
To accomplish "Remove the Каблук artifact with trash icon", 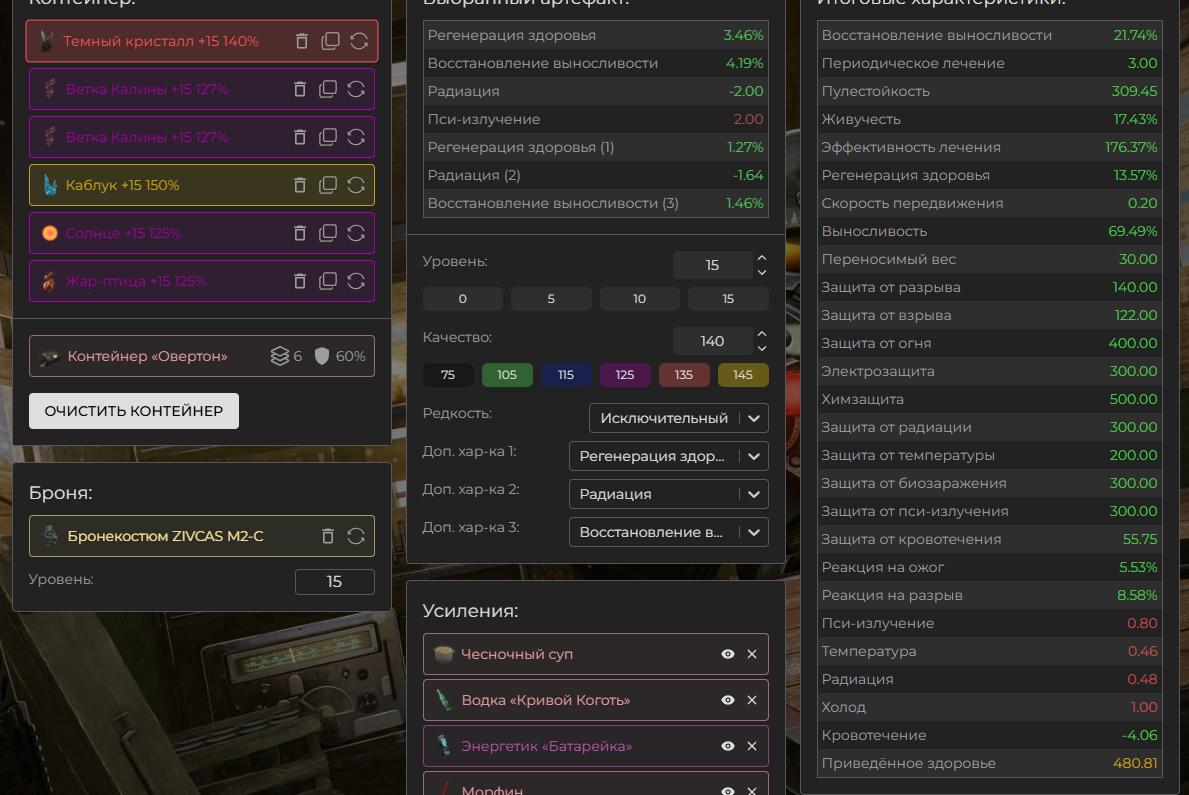I will coord(300,185).
